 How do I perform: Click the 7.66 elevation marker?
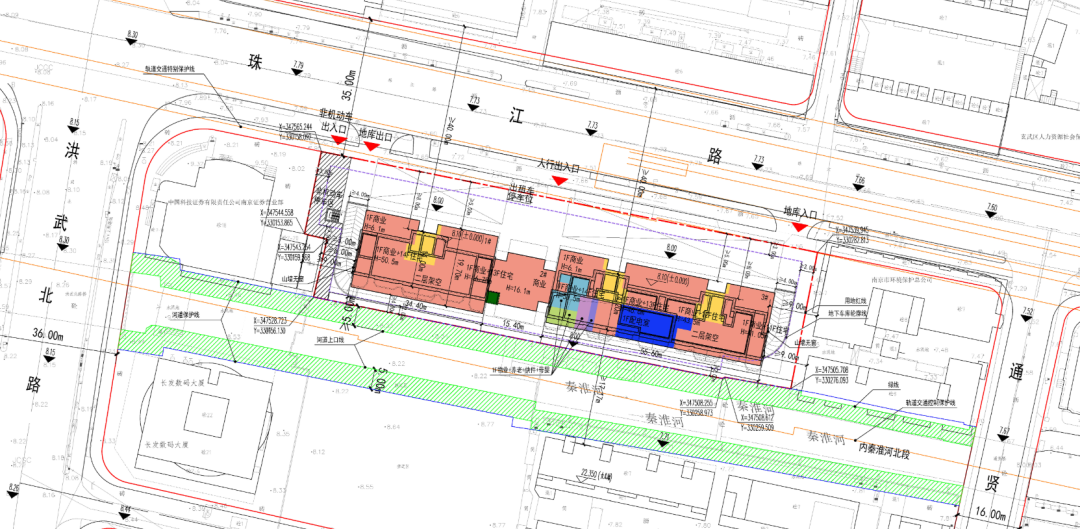859,181
